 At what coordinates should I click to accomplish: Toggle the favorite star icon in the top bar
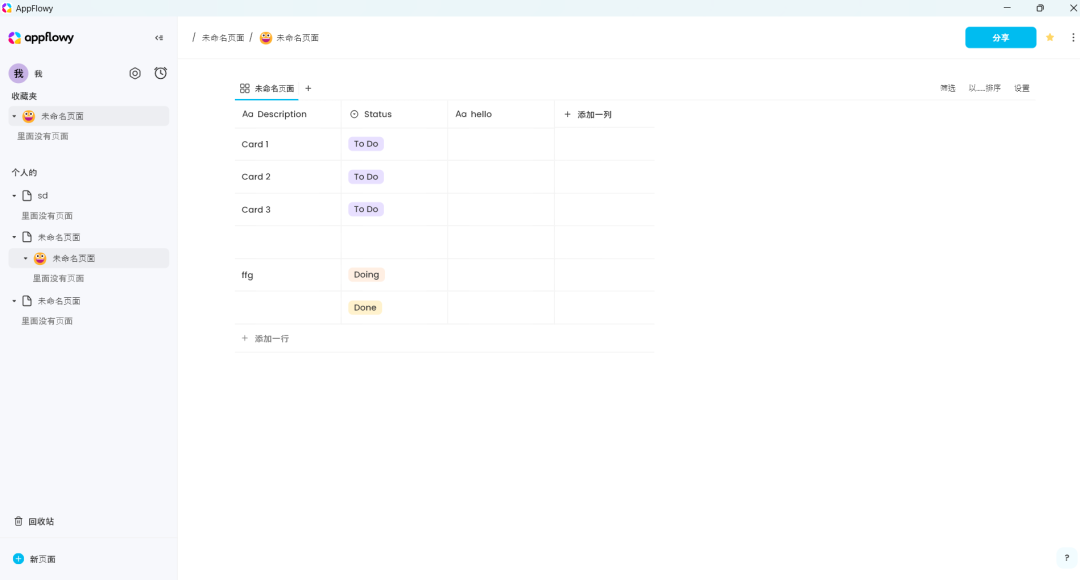(x=1050, y=37)
